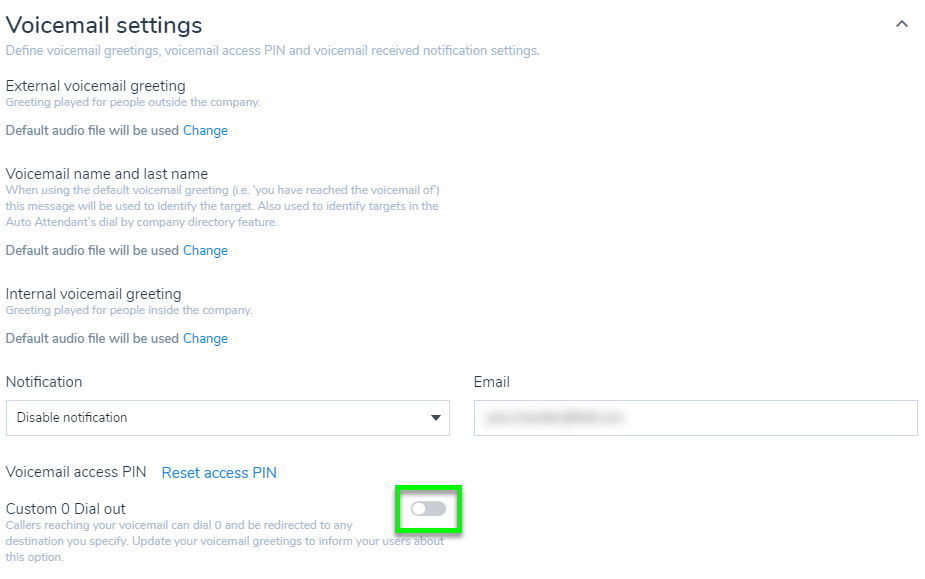
Task: Click the Email field label
Action: [491, 382]
